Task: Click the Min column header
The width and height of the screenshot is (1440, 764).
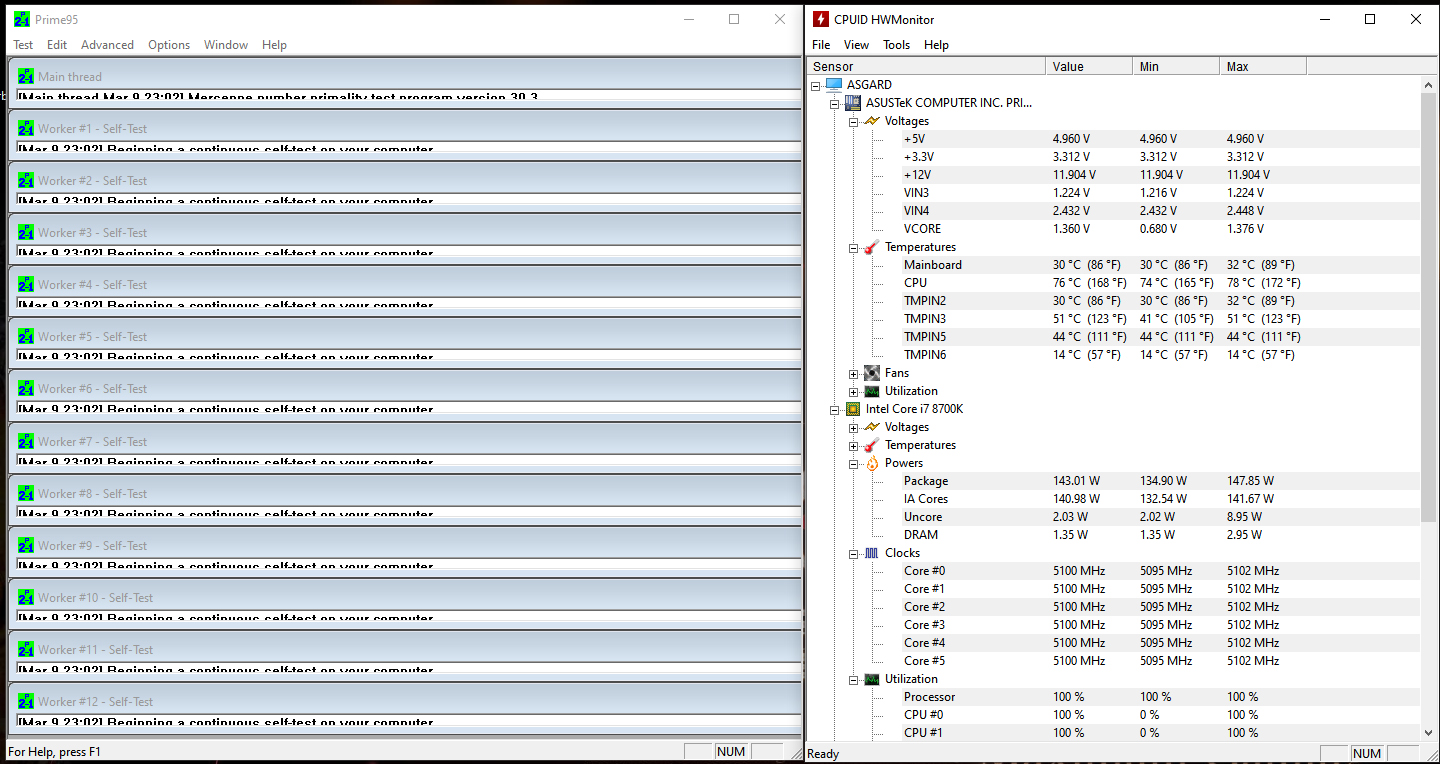Action: pyautogui.click(x=1176, y=67)
